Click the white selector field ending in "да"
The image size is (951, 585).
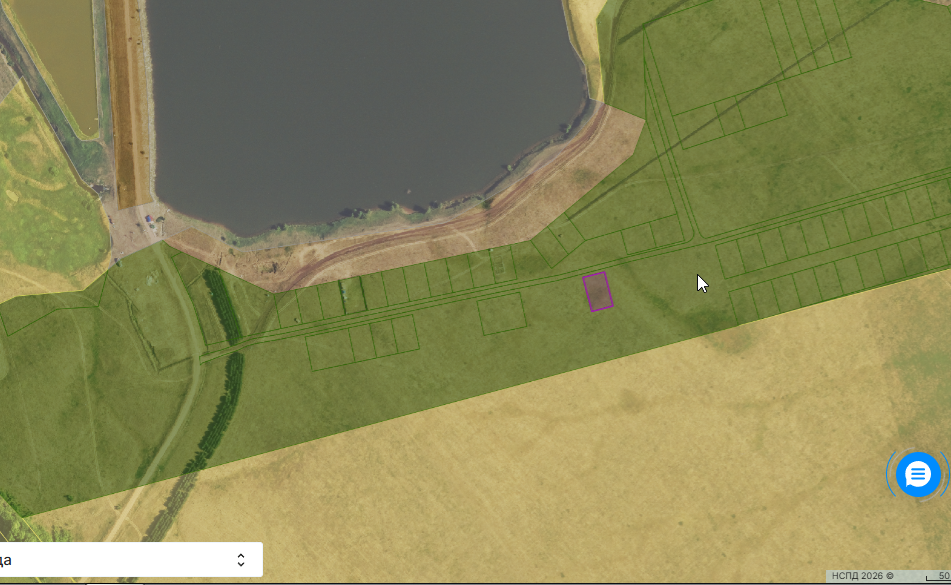coord(131,560)
